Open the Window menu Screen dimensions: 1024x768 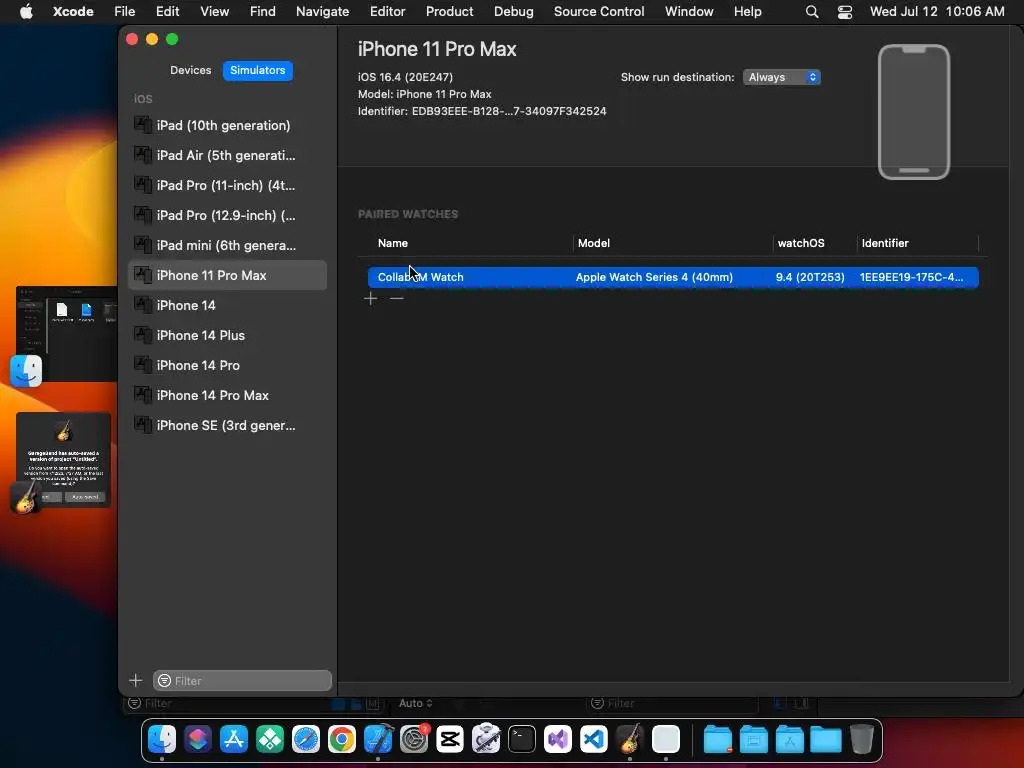(x=689, y=12)
